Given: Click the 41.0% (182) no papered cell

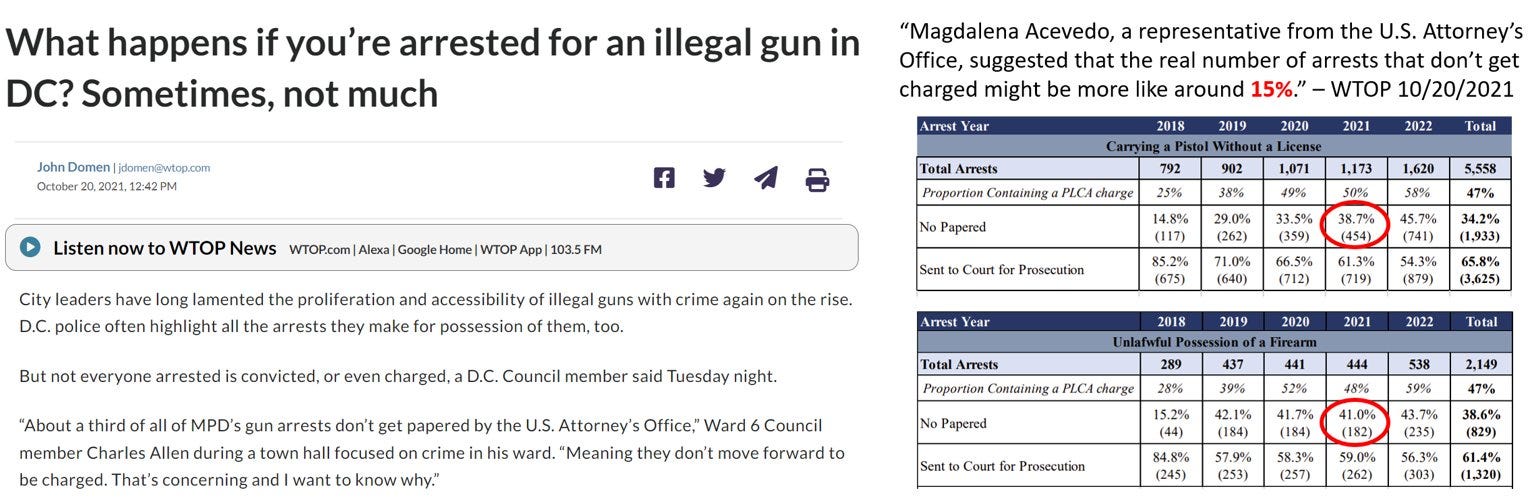Looking at the screenshot, I should click(1356, 423).
